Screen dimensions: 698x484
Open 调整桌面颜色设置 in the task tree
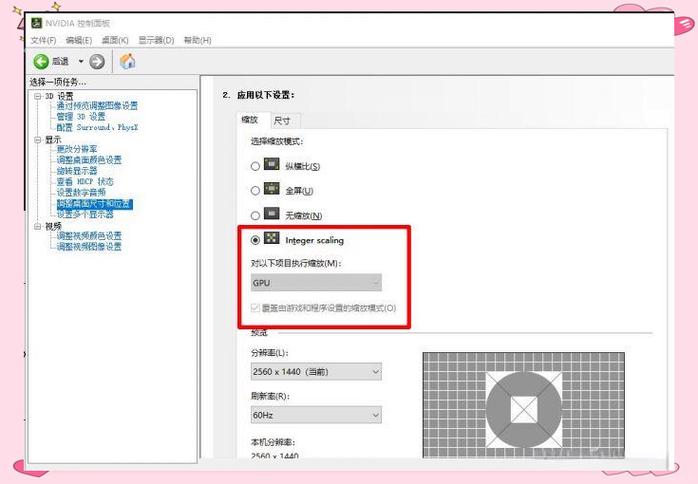tap(89, 159)
